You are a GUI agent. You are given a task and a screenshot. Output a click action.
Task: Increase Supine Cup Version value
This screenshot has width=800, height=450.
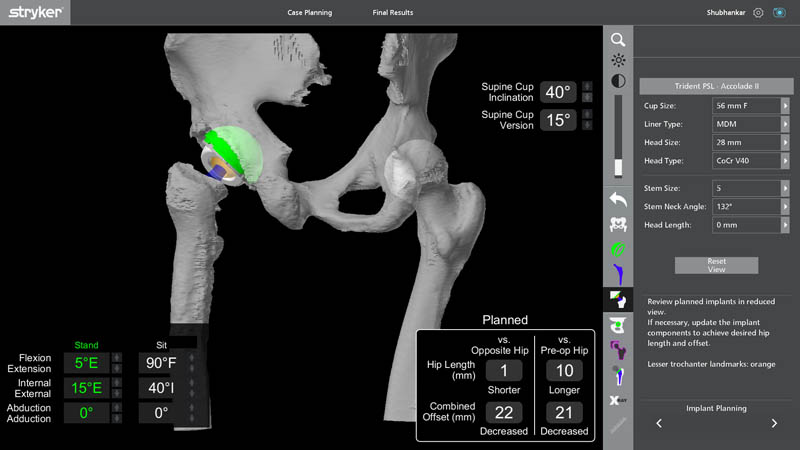pyautogui.click(x=587, y=114)
